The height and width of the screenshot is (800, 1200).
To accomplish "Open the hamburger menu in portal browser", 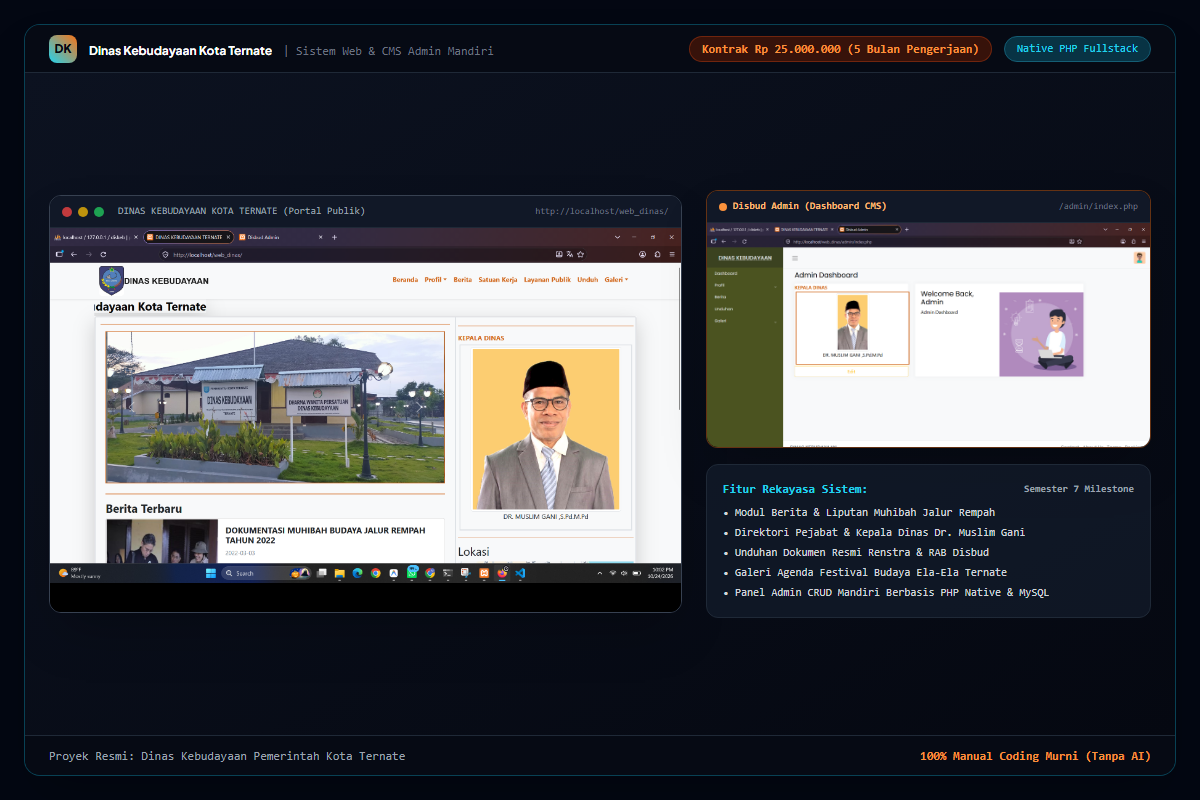I will click(x=673, y=254).
